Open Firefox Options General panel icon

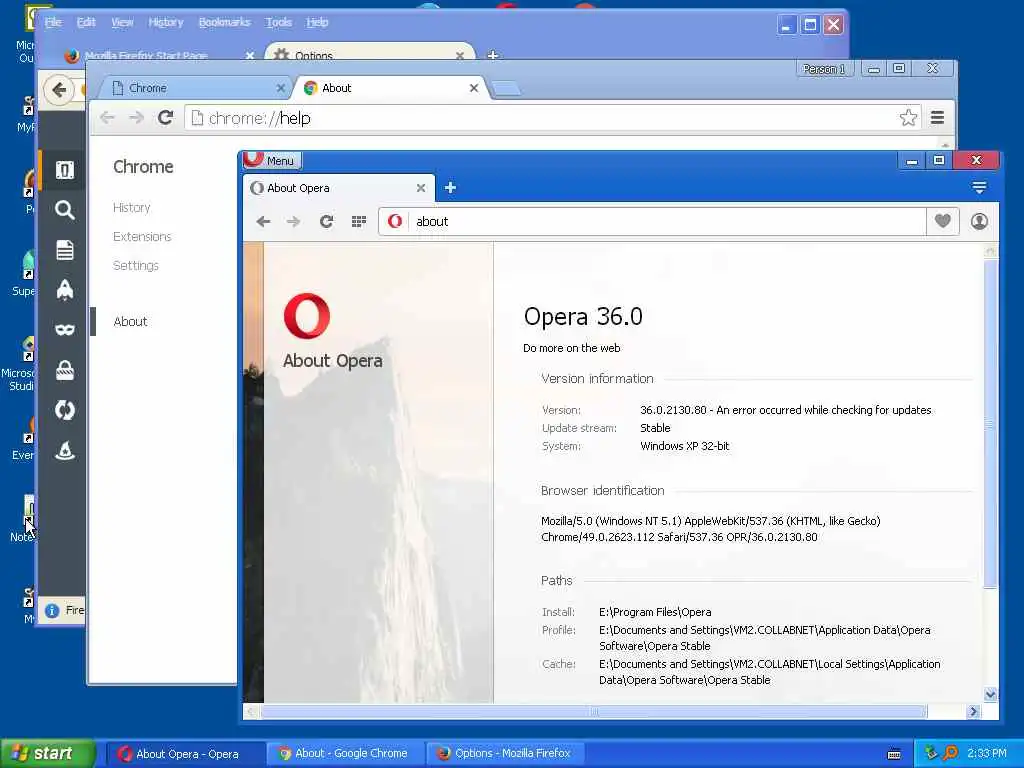(64, 170)
